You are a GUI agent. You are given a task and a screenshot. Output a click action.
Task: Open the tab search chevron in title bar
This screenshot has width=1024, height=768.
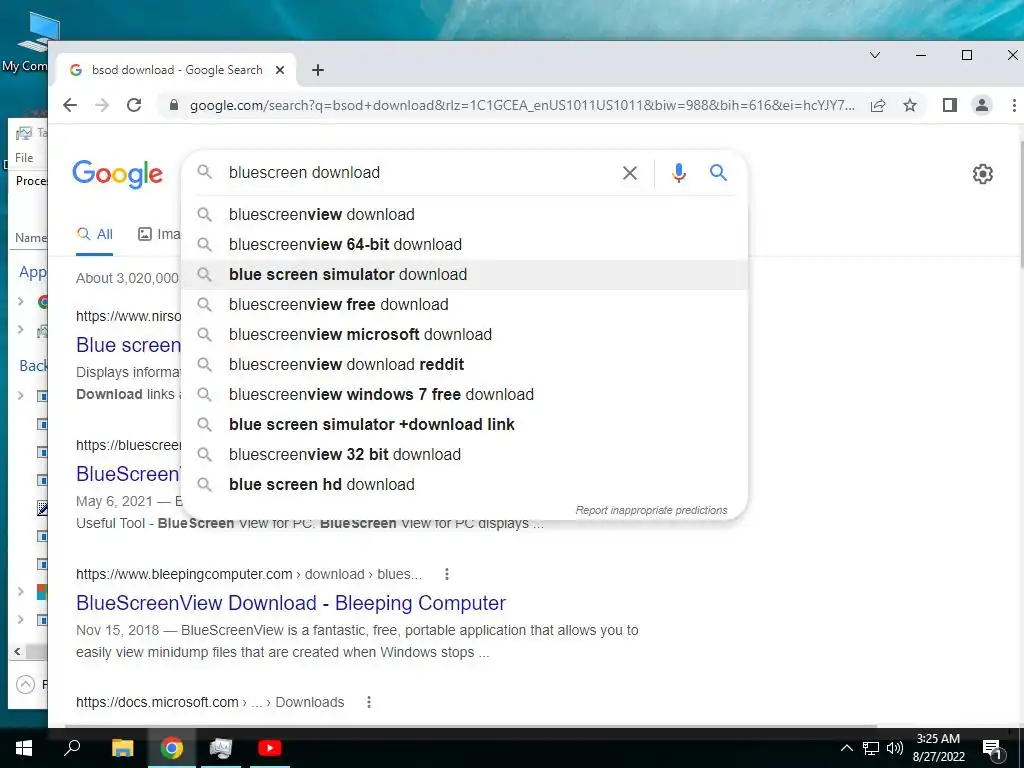click(875, 56)
